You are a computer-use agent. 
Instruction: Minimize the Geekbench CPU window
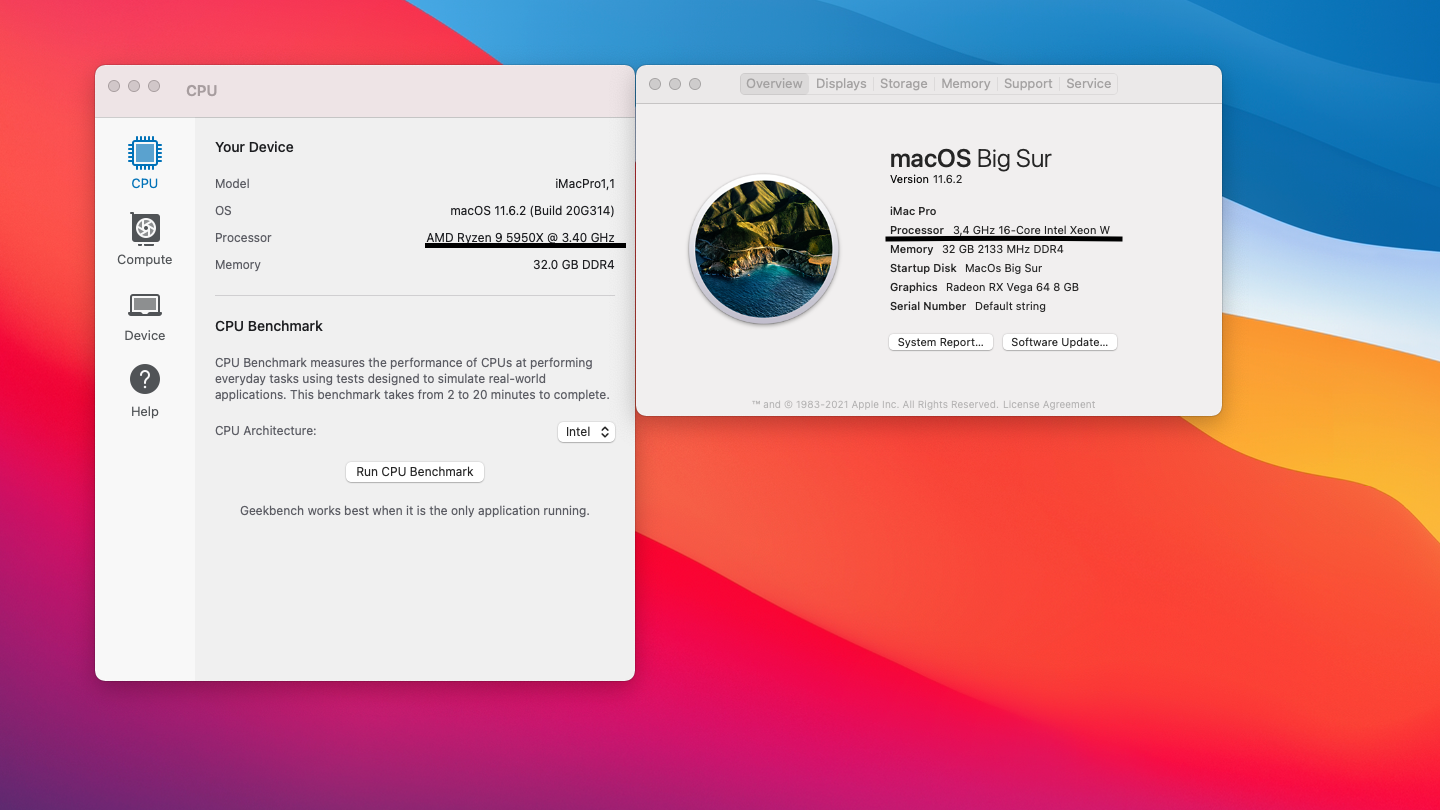(x=134, y=86)
